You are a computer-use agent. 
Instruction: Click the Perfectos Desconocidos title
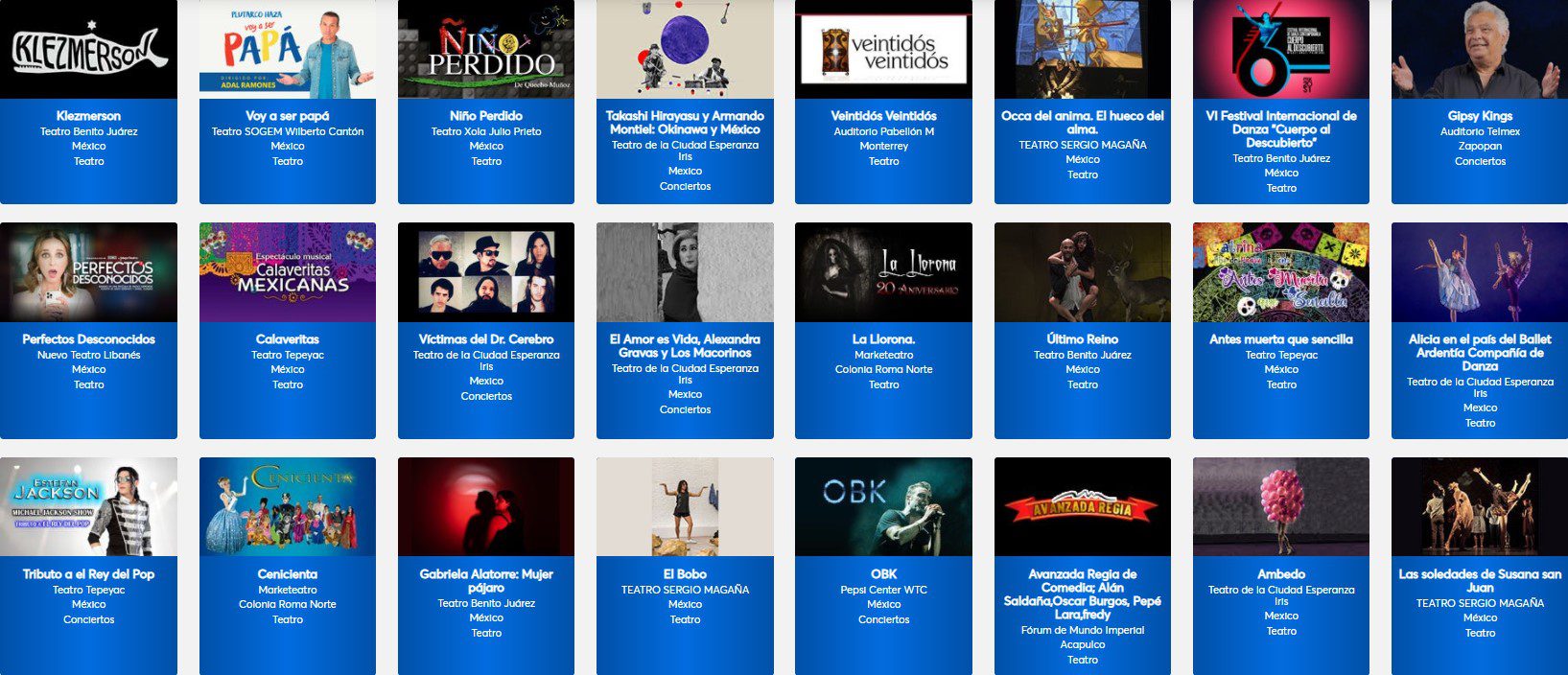click(88, 339)
